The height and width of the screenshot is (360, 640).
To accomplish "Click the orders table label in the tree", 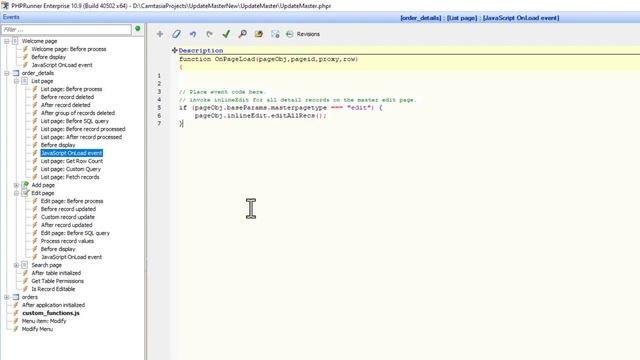I will click(x=29, y=297).
